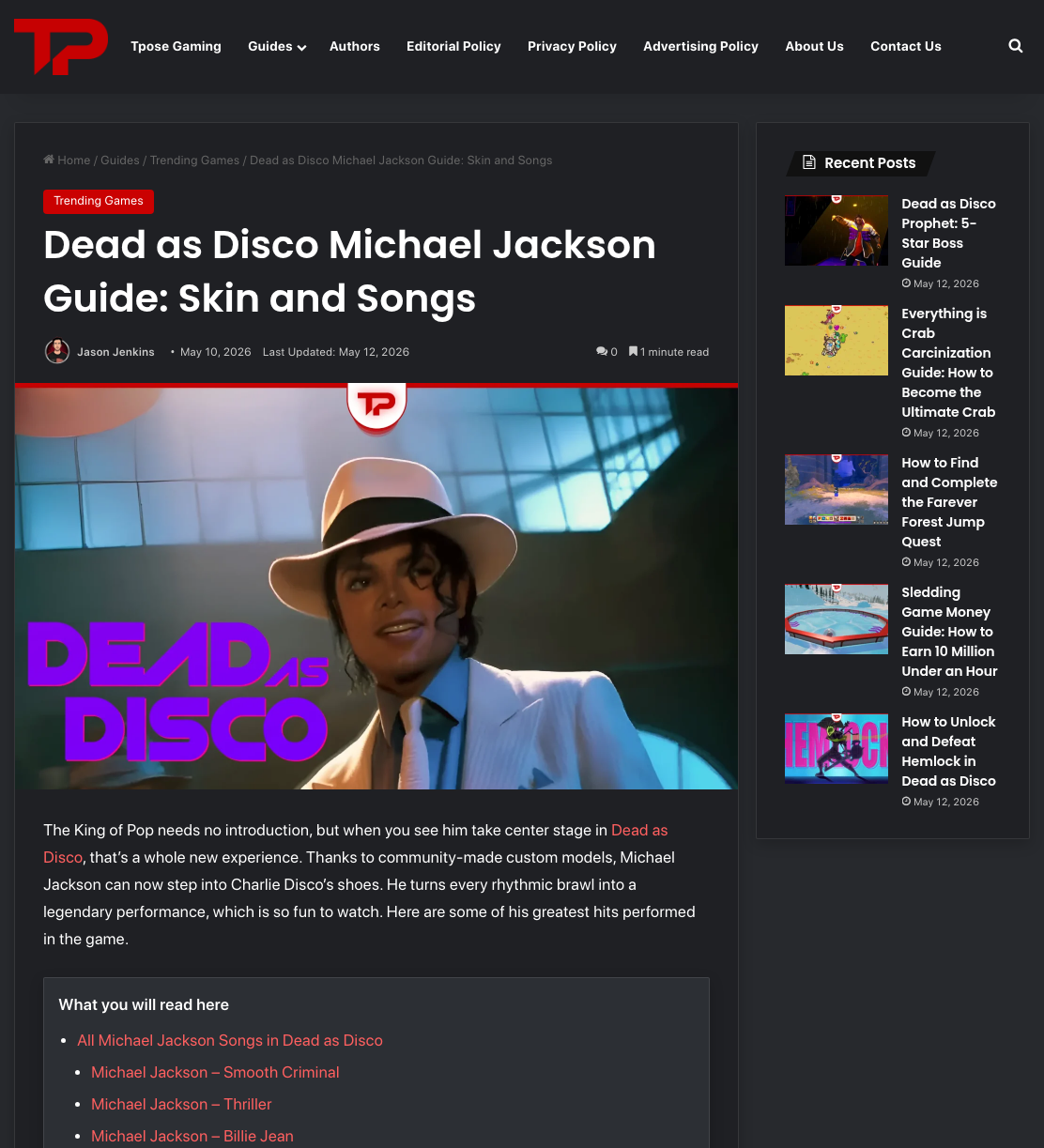Screen dimensions: 1044x1148
Task: Click the comments bubble icon
Action: (x=601, y=352)
